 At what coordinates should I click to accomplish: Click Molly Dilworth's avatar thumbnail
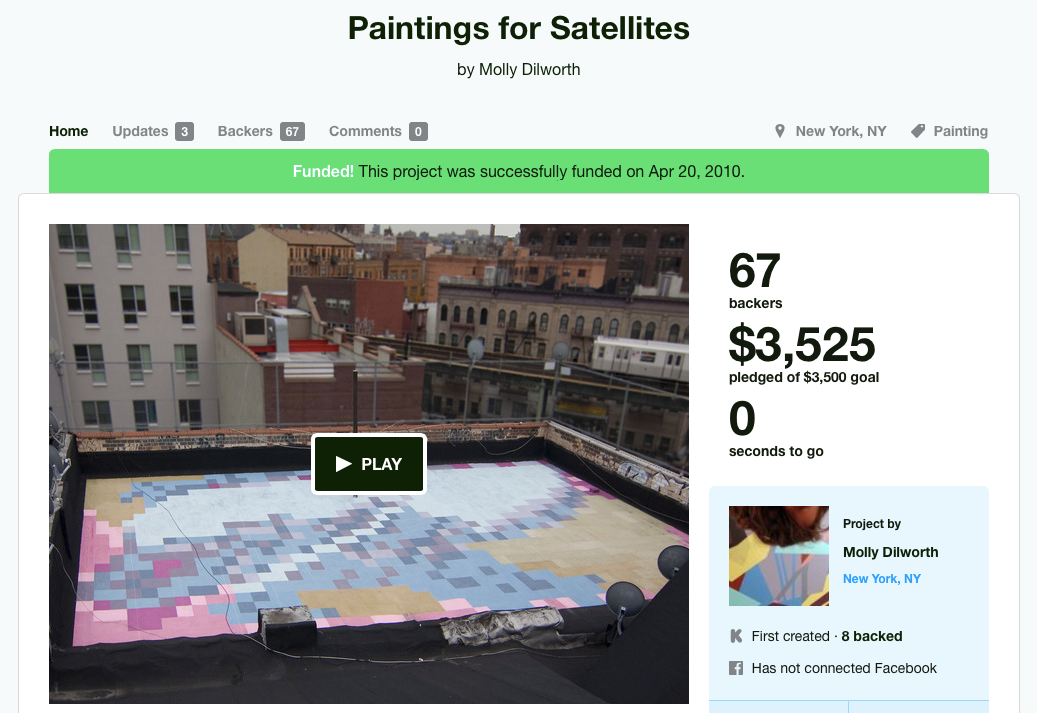point(779,556)
